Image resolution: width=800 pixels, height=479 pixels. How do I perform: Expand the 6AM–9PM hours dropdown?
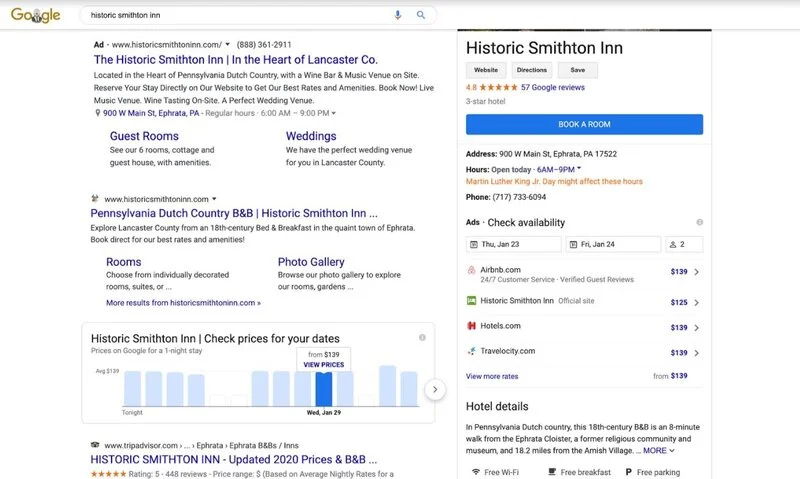[x=579, y=168]
